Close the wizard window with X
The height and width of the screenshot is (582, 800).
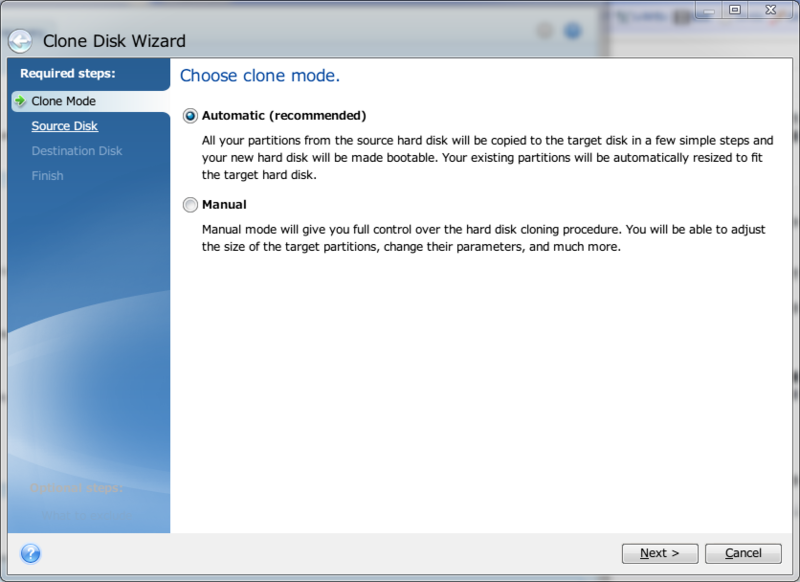[x=770, y=10]
